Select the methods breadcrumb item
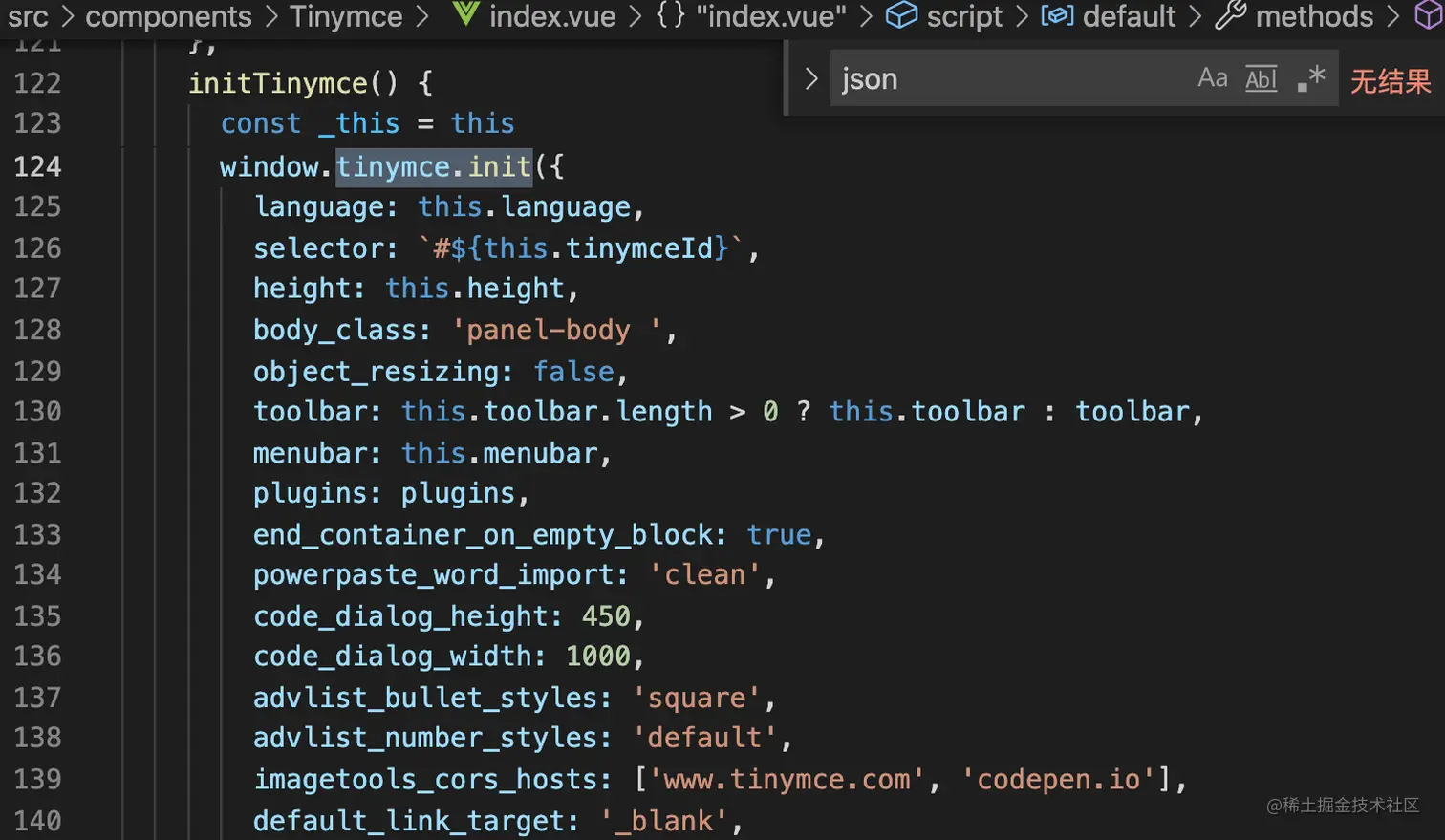Screen dimensions: 1445x840 coord(1314,15)
